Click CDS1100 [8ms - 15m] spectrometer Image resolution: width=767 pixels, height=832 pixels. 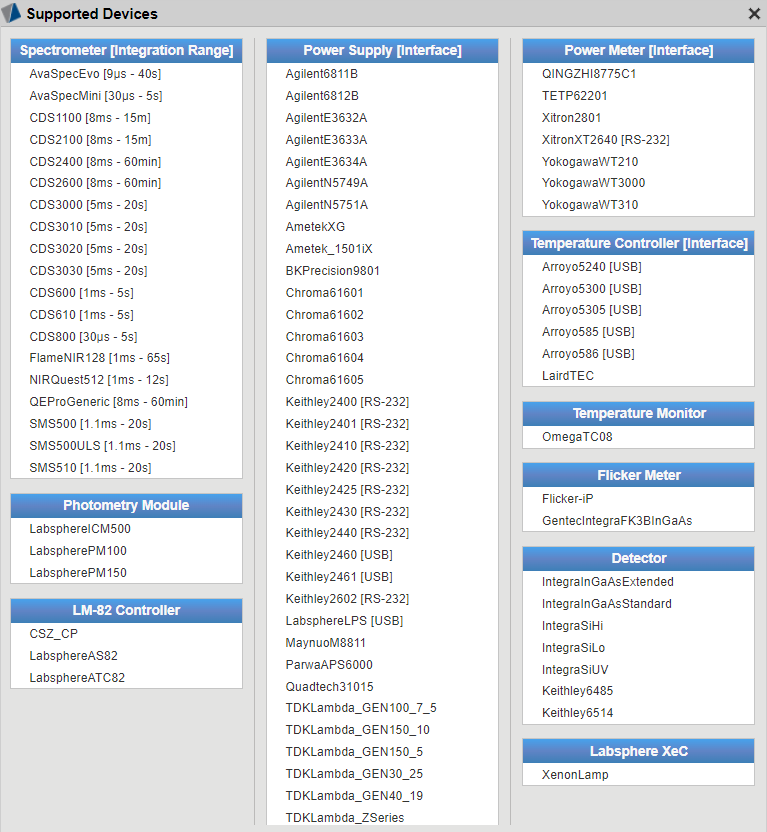90,118
